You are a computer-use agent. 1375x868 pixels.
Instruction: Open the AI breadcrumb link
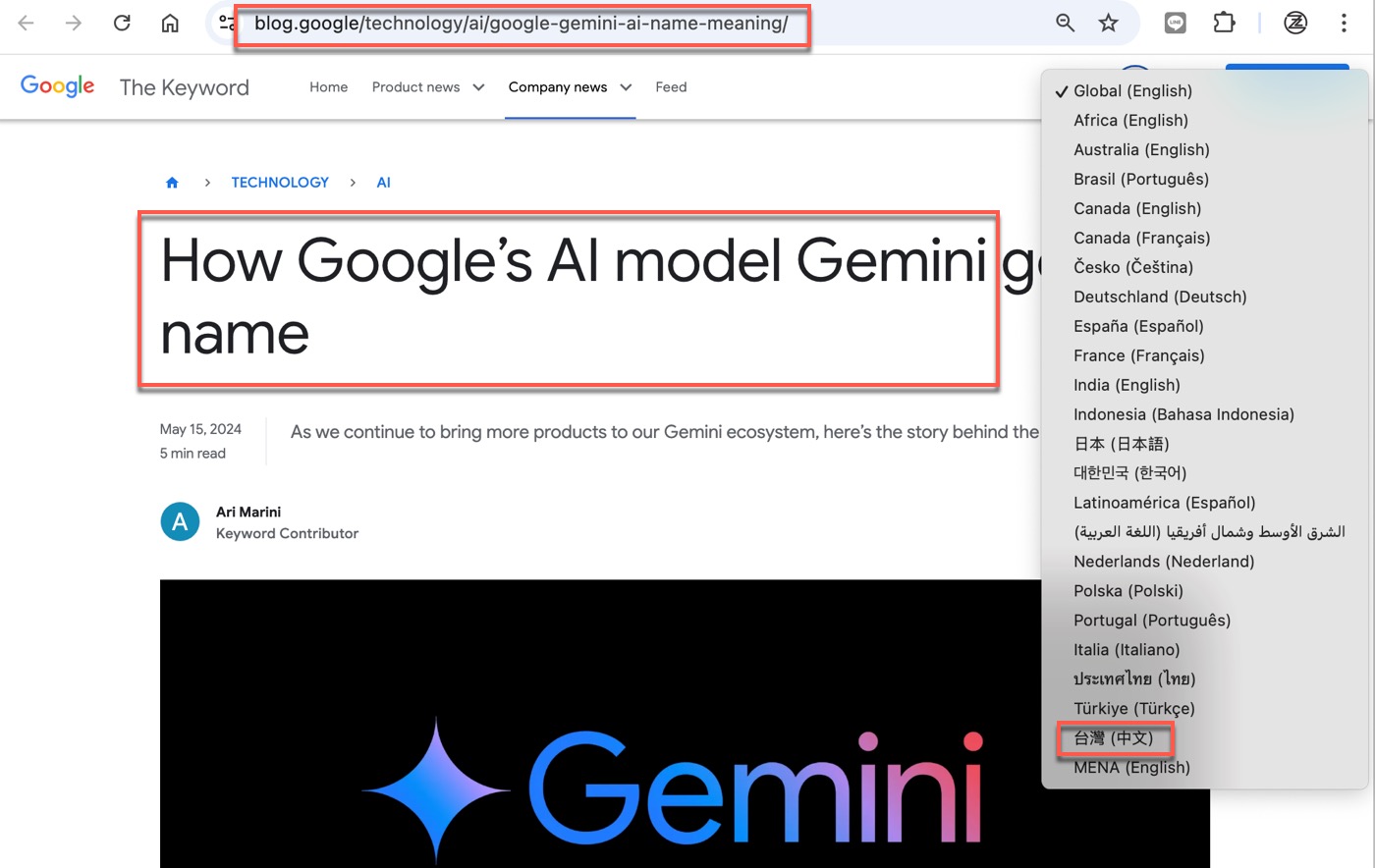(x=383, y=183)
